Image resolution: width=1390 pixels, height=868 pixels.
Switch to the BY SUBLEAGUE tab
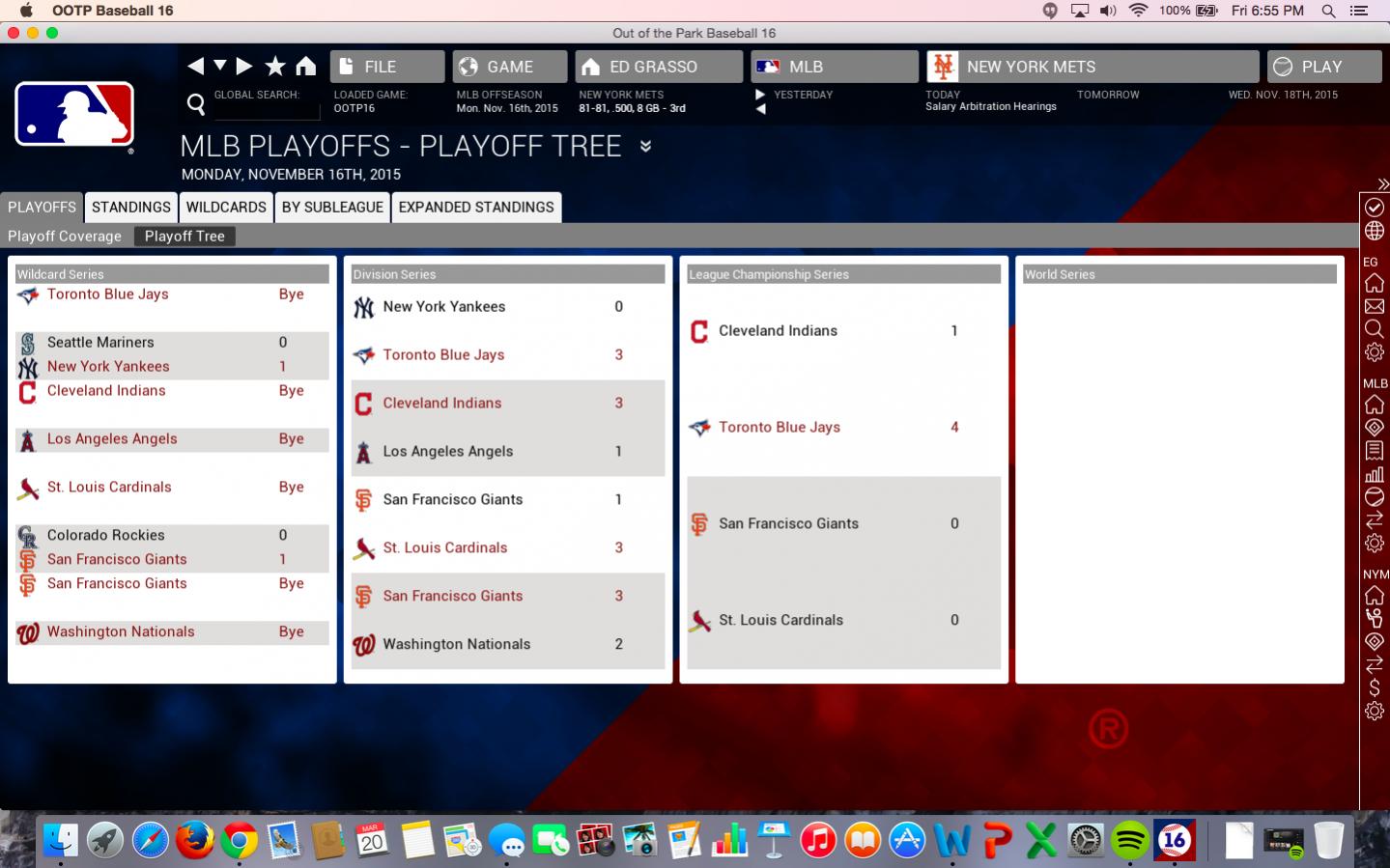pos(332,207)
